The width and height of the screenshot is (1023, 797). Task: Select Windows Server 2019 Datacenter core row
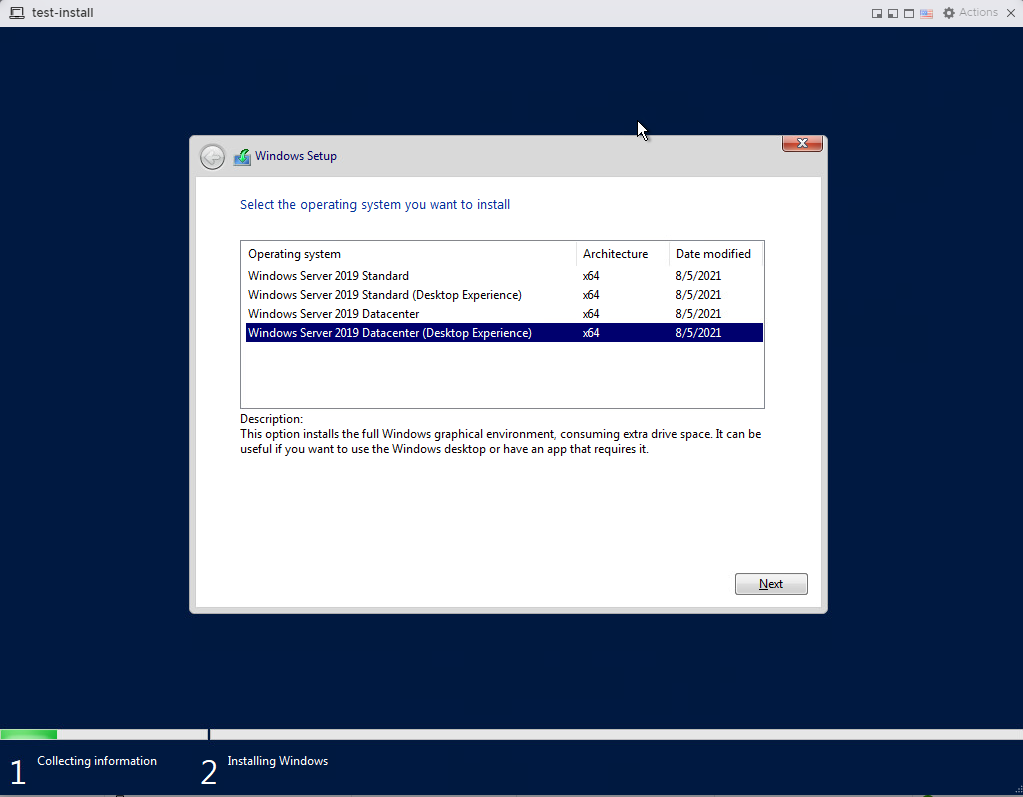[x=504, y=314]
